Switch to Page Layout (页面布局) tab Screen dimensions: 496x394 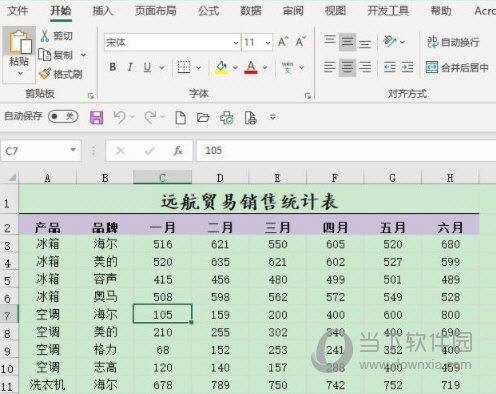pos(156,11)
